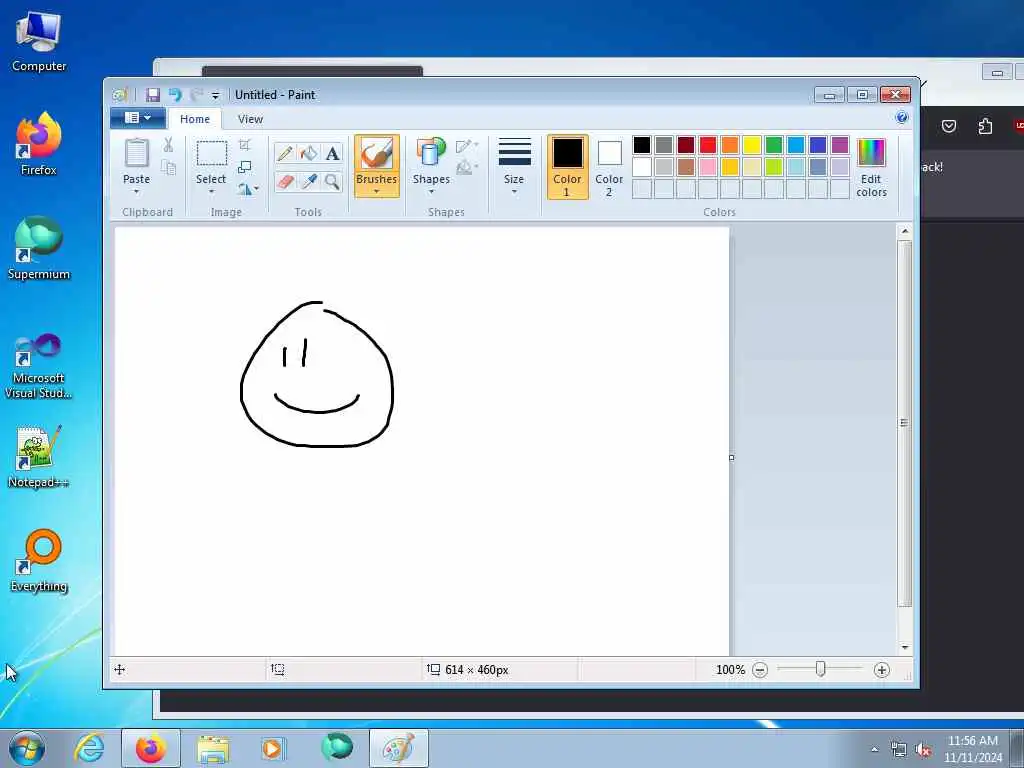Click the zoom slider handle
The height and width of the screenshot is (768, 1024).
(x=820, y=669)
